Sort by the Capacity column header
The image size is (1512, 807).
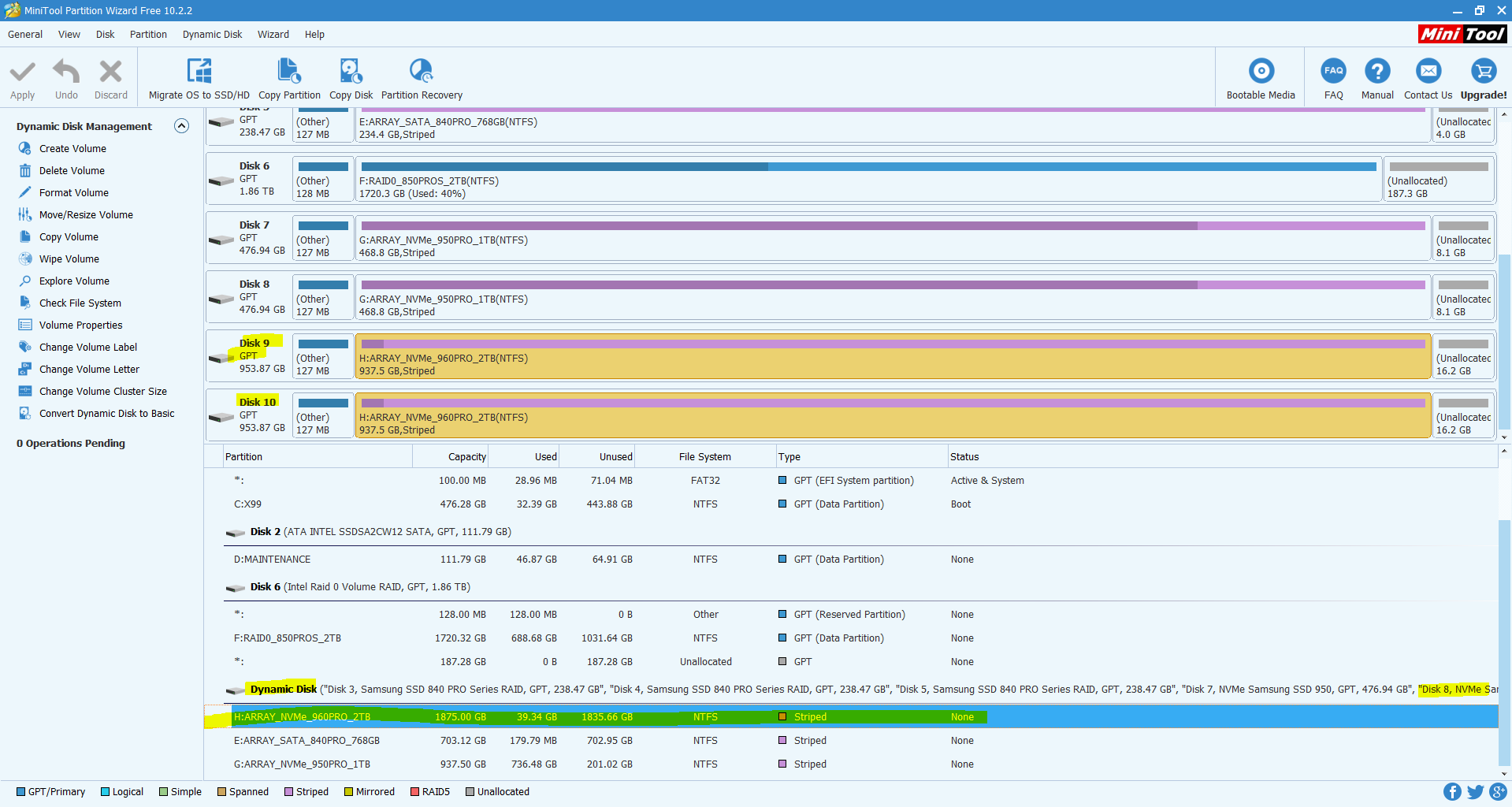pyautogui.click(x=451, y=456)
